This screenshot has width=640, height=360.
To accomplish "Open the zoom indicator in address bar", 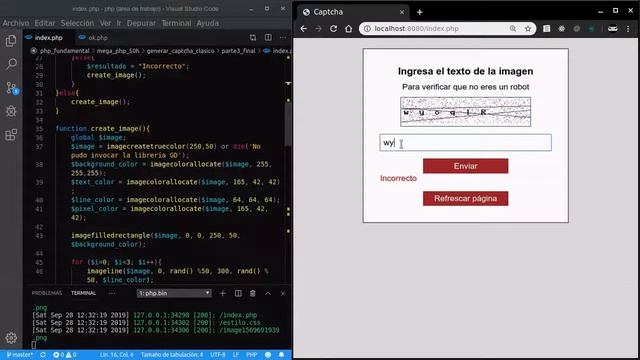I will coord(513,29).
